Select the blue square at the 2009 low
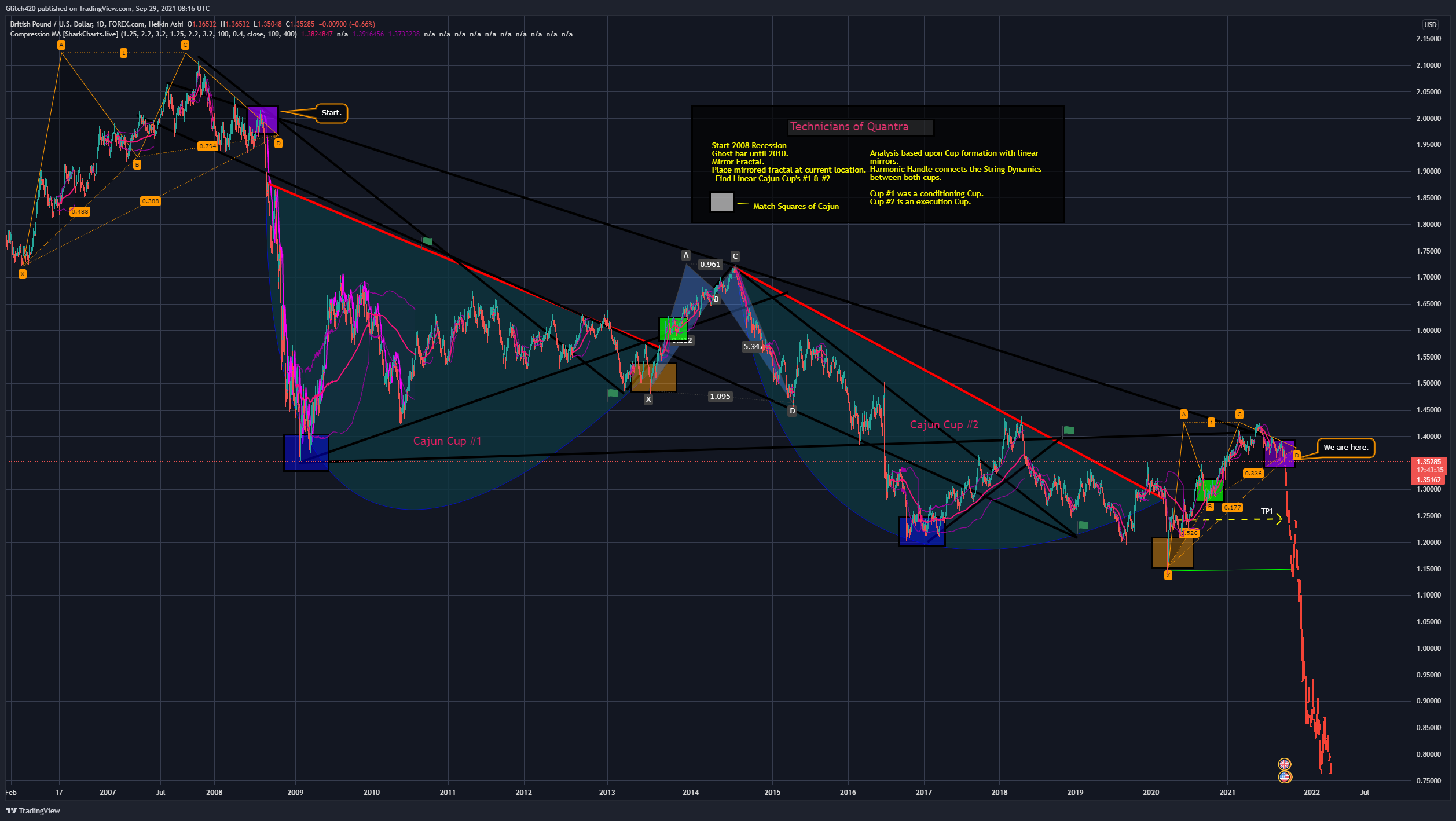 306,453
